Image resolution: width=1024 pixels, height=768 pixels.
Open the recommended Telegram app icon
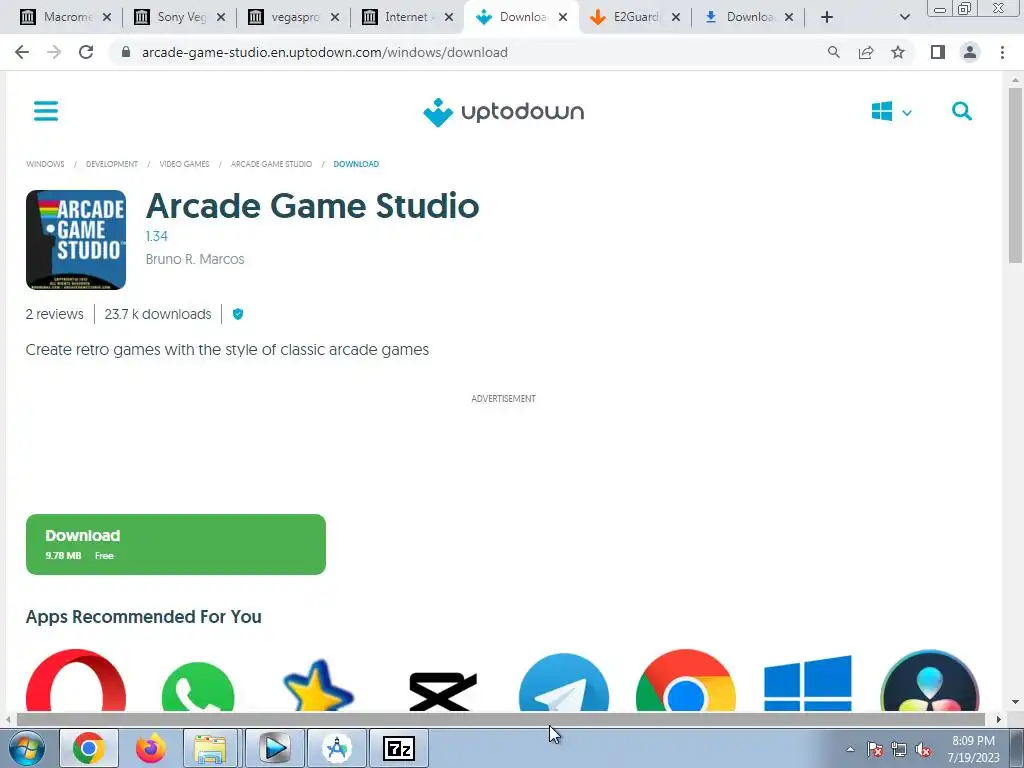coord(564,682)
